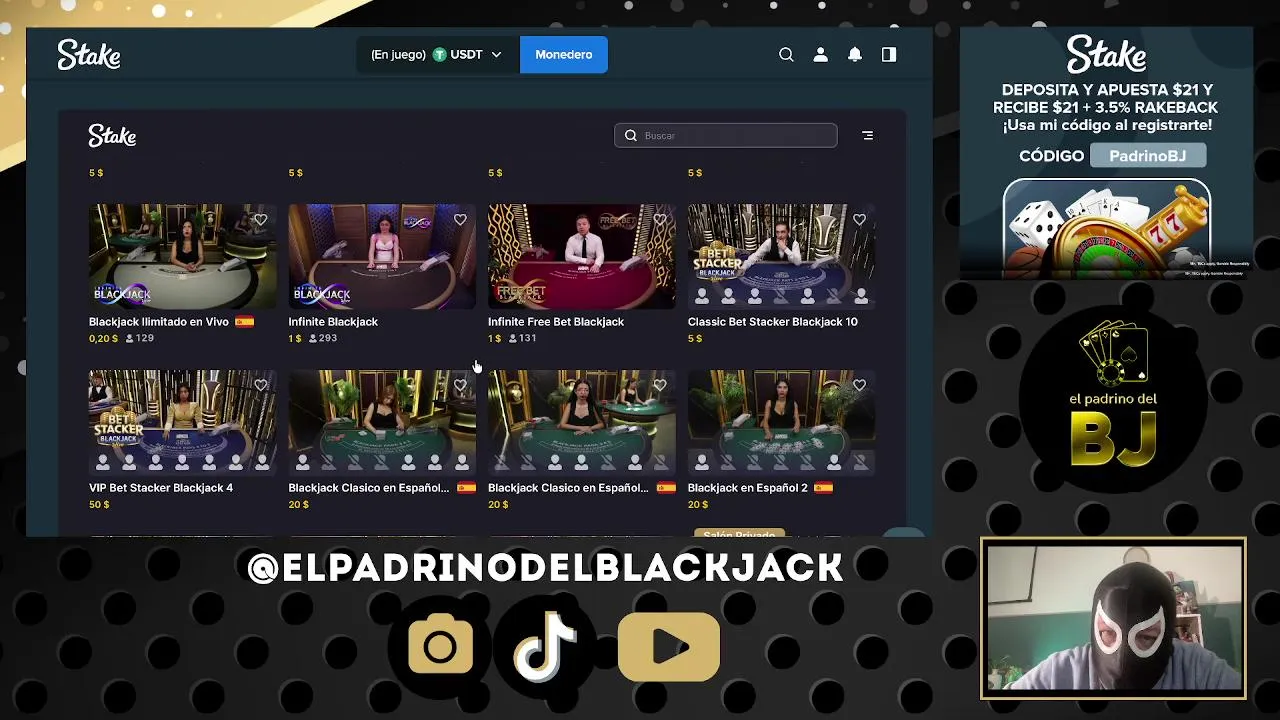Click the TikTok icon in overlay
This screenshot has width=1280, height=720.
click(545, 647)
